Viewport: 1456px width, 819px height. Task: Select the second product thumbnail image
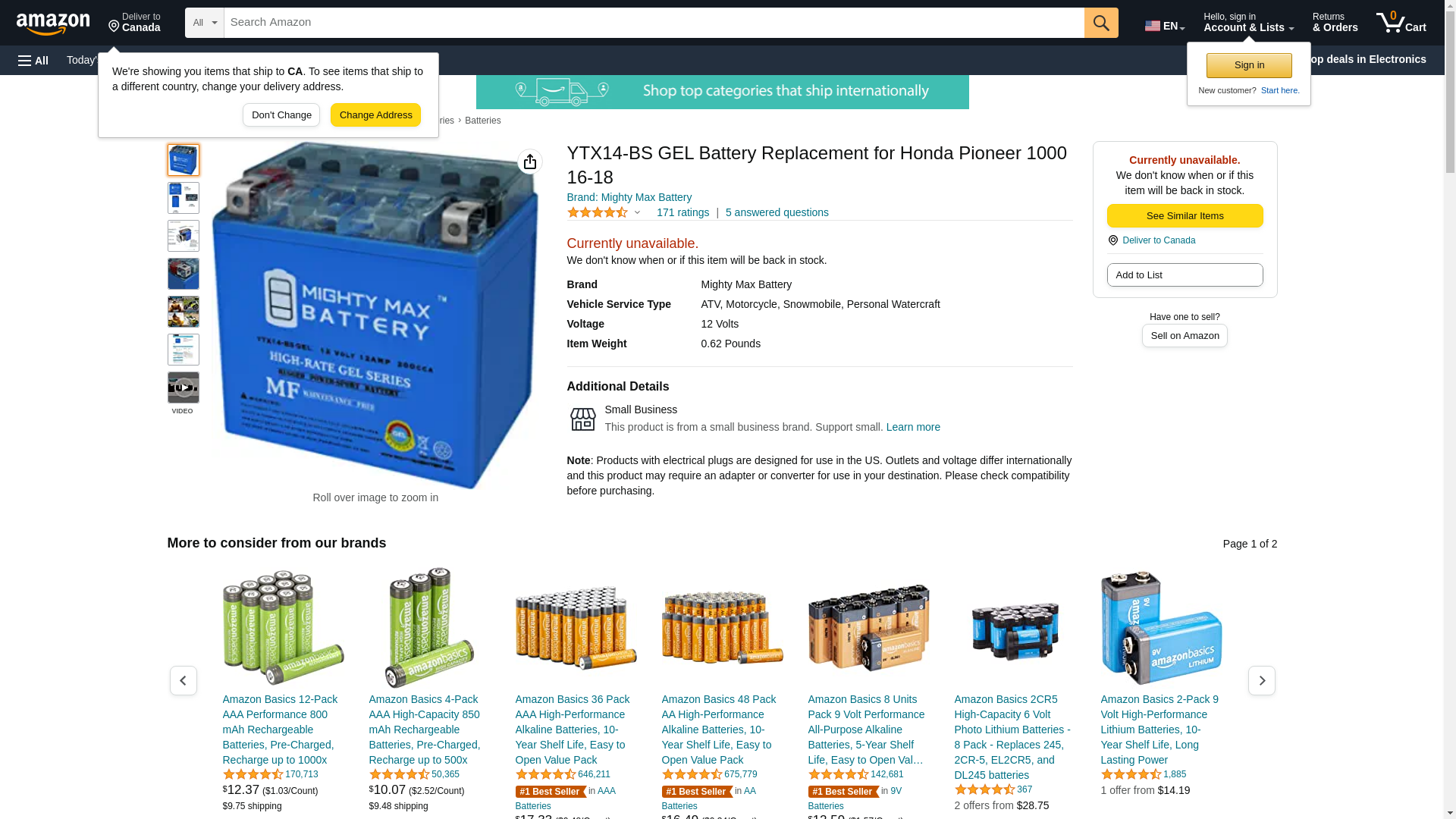[184, 198]
